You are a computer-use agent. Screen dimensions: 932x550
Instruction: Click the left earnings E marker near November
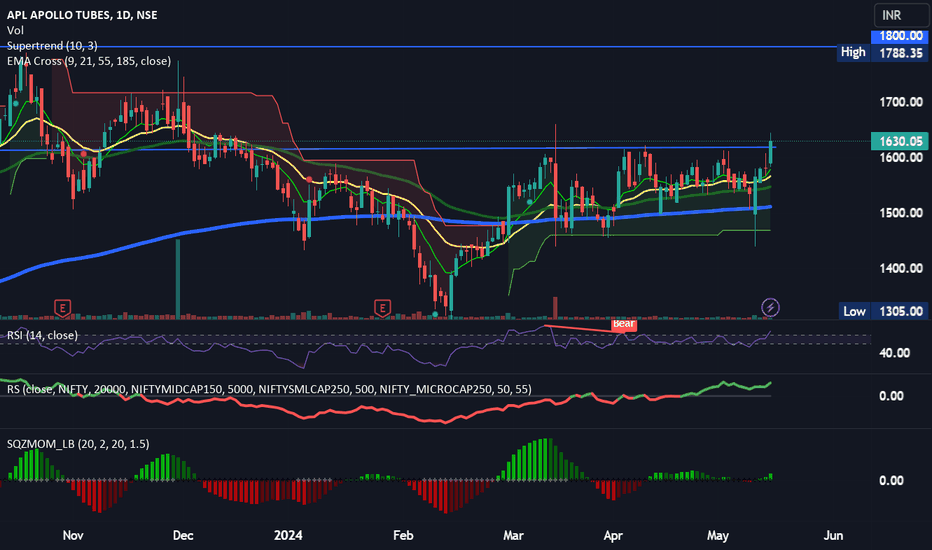(62, 308)
